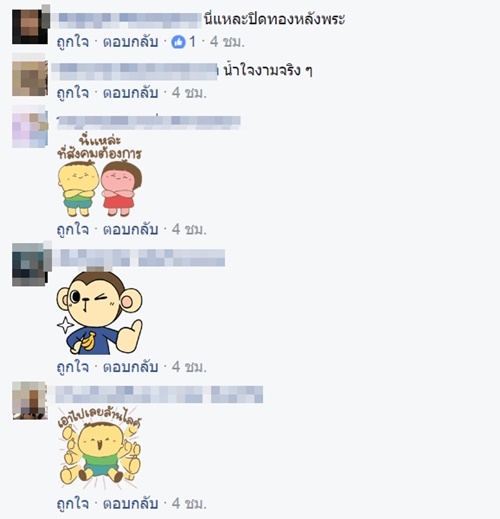Reply to the ปิดทองหลังพระ comment
Image resolution: width=500 pixels, height=519 pixels.
click(130, 42)
